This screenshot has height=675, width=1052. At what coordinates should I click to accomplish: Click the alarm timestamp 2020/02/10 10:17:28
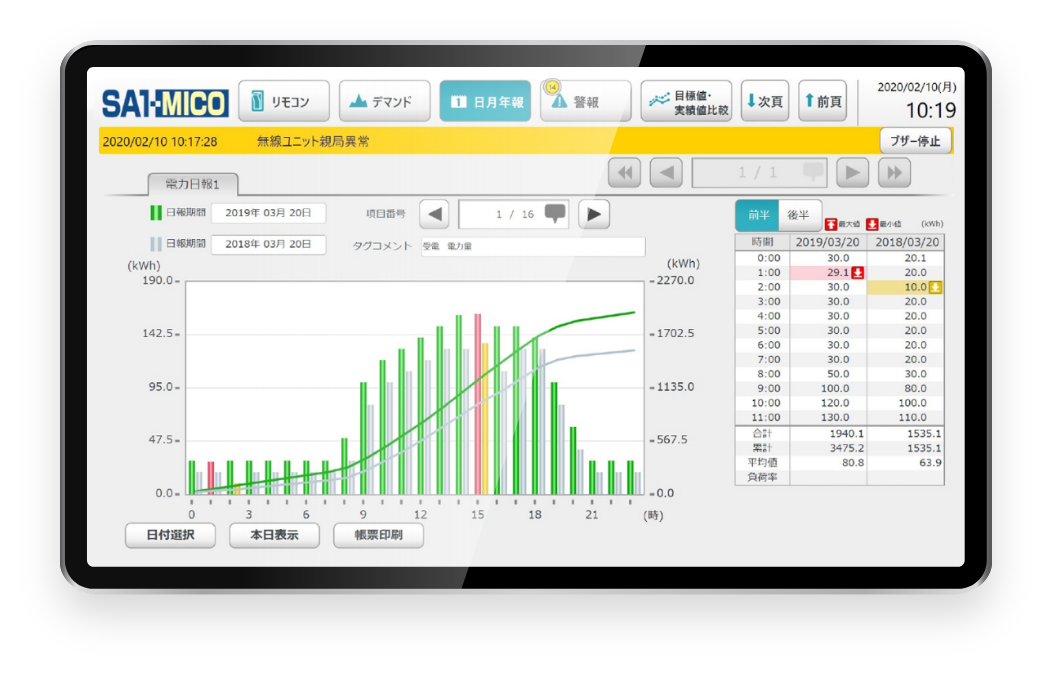pos(160,142)
